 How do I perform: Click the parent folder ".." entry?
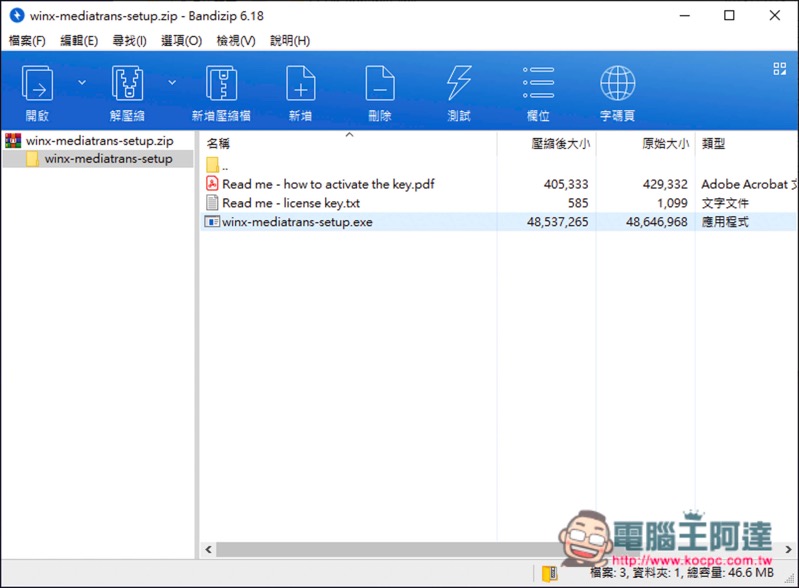218,165
